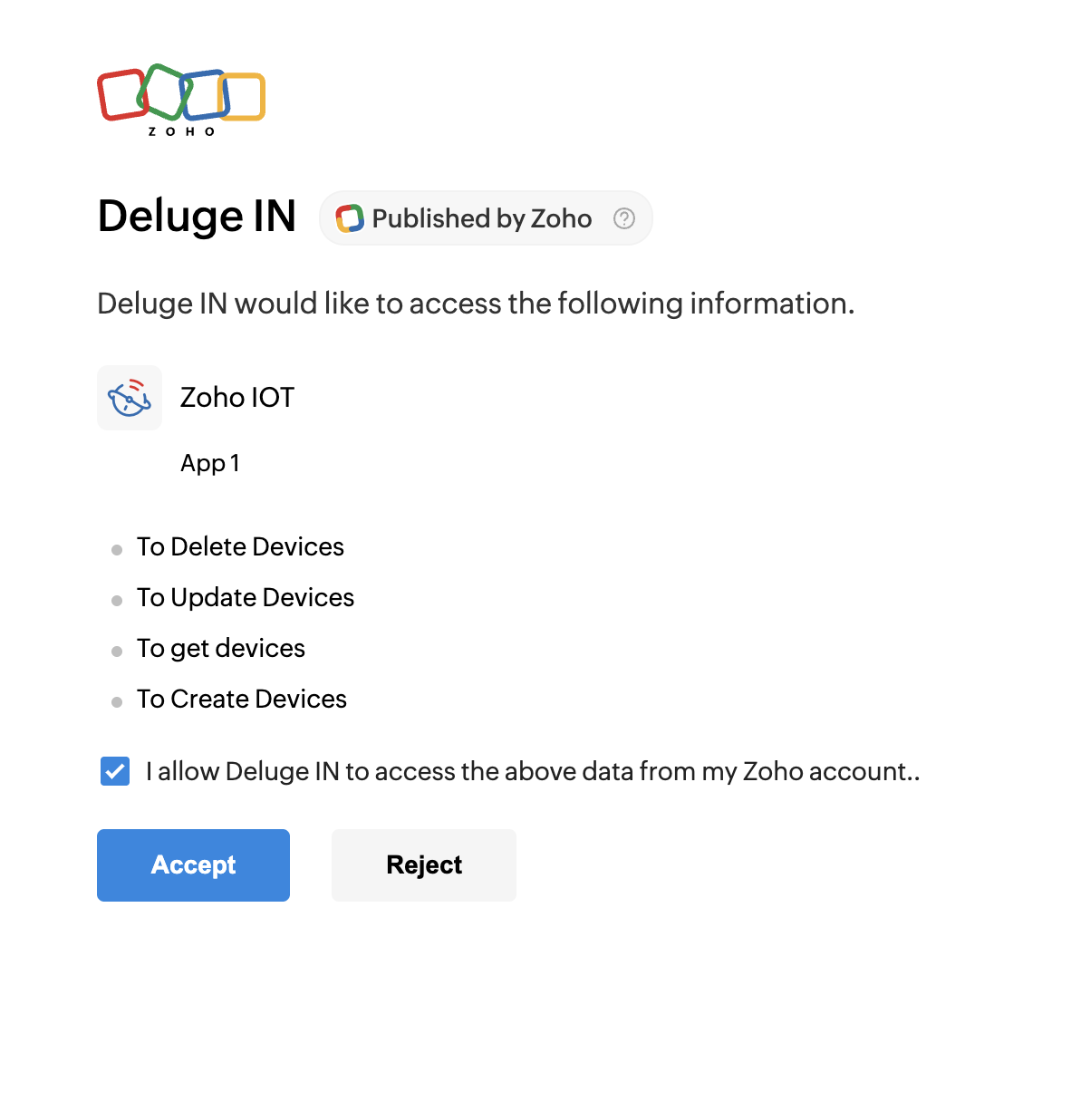Uncheck the allow Deluge IN access checkbox
This screenshot has height=1120, width=1071.
coord(115,771)
